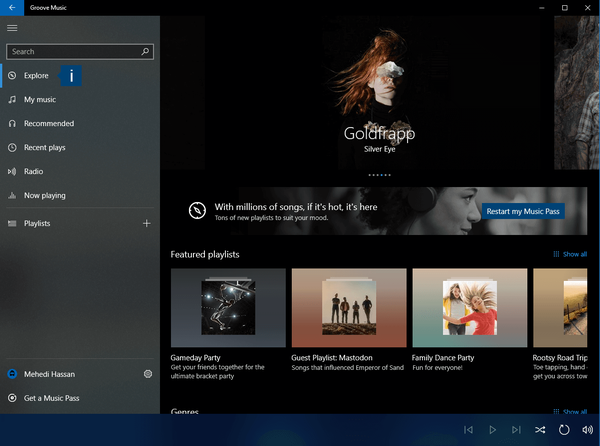
Task: Toggle shuffle playback
Action: (x=540, y=430)
